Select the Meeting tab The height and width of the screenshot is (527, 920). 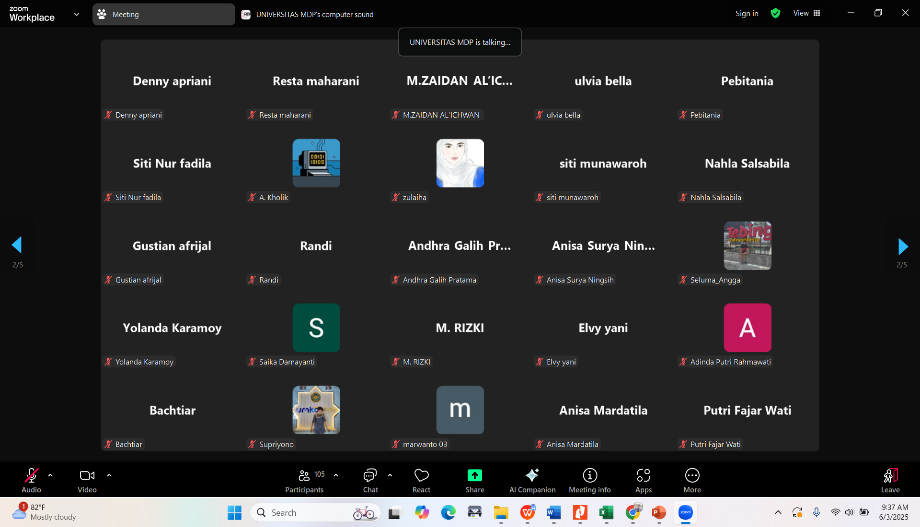[163, 14]
